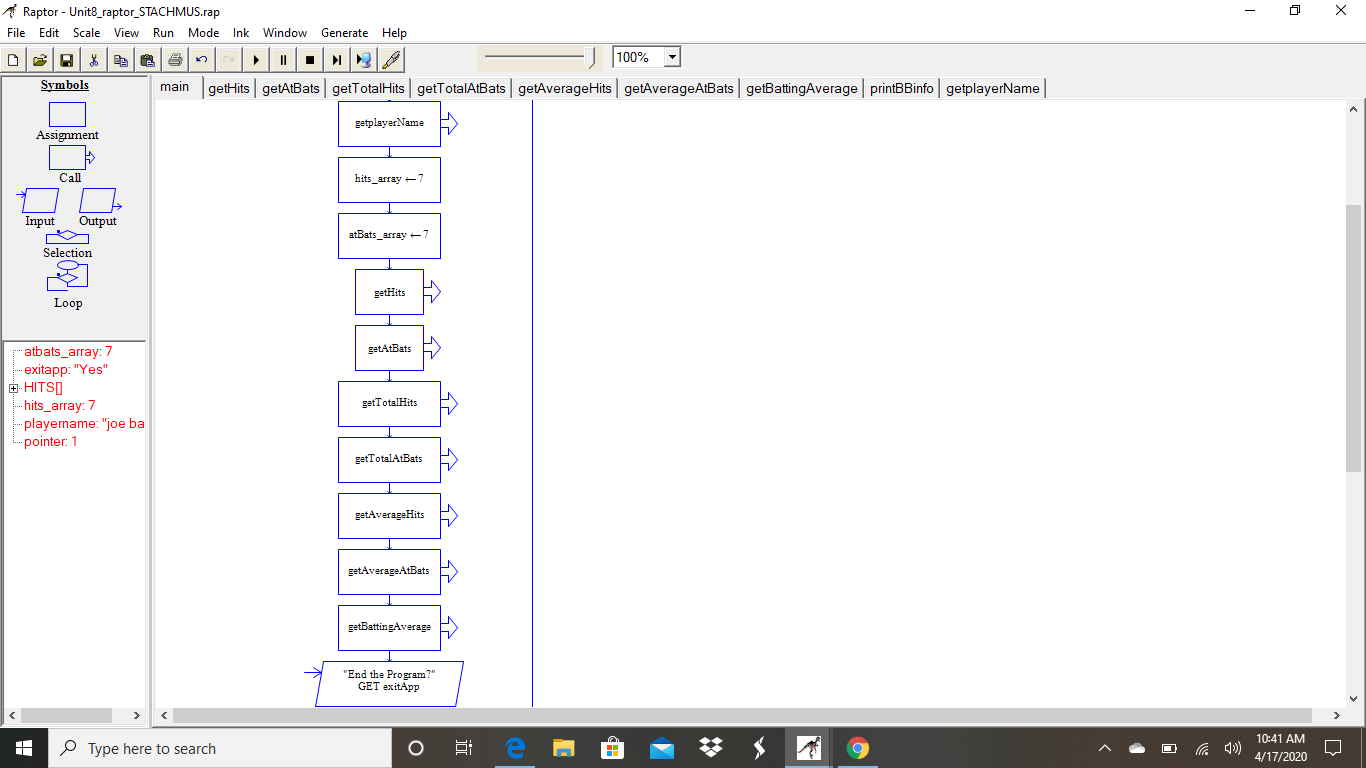Activate the Ink pen tool on the toolbar
The width and height of the screenshot is (1366, 768).
pyautogui.click(x=391, y=57)
